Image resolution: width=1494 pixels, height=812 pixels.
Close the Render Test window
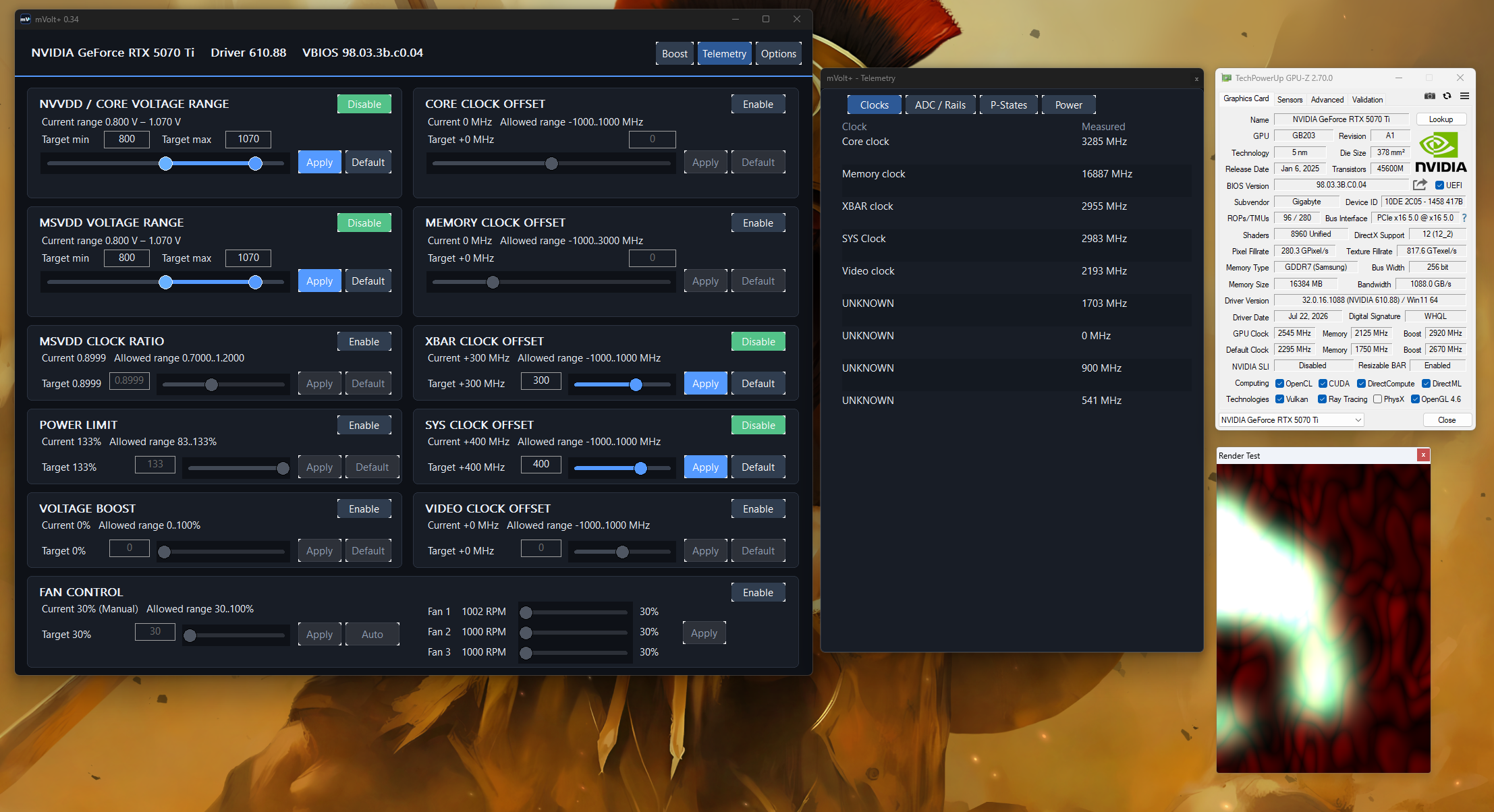(x=1423, y=455)
